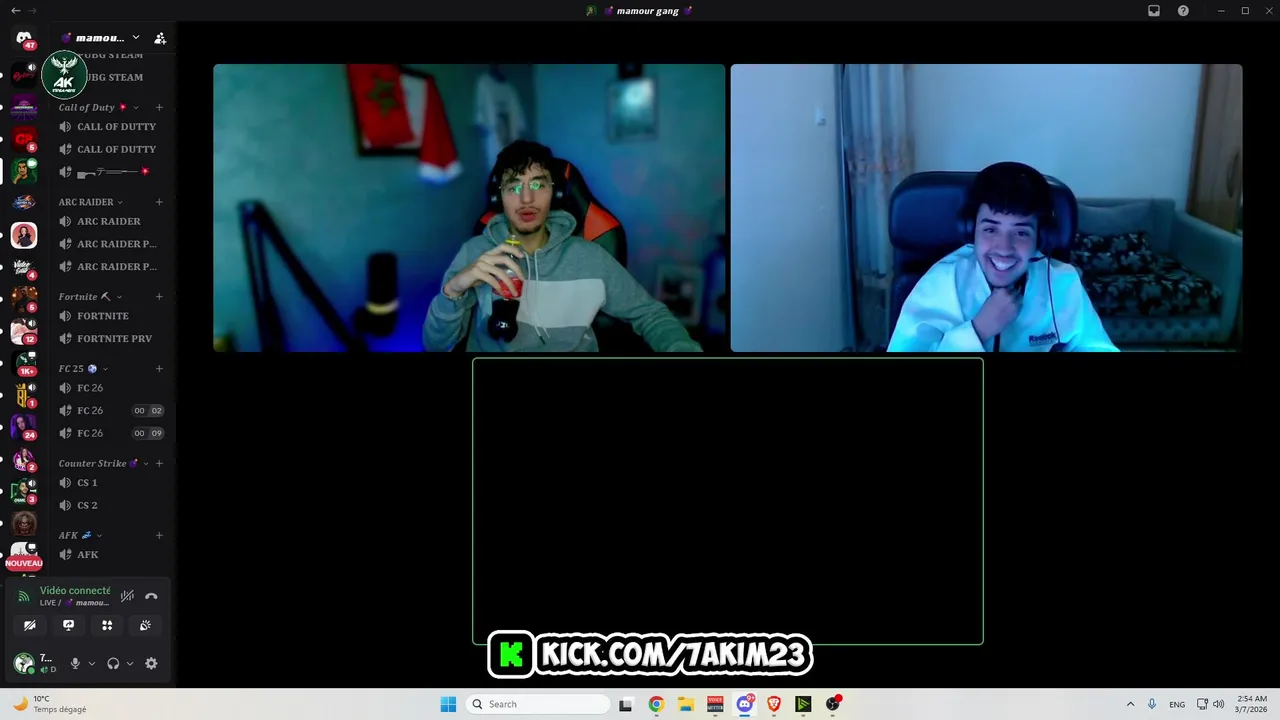Join FC 26 channel showing 00/02
1280x720 pixels.
(110, 411)
